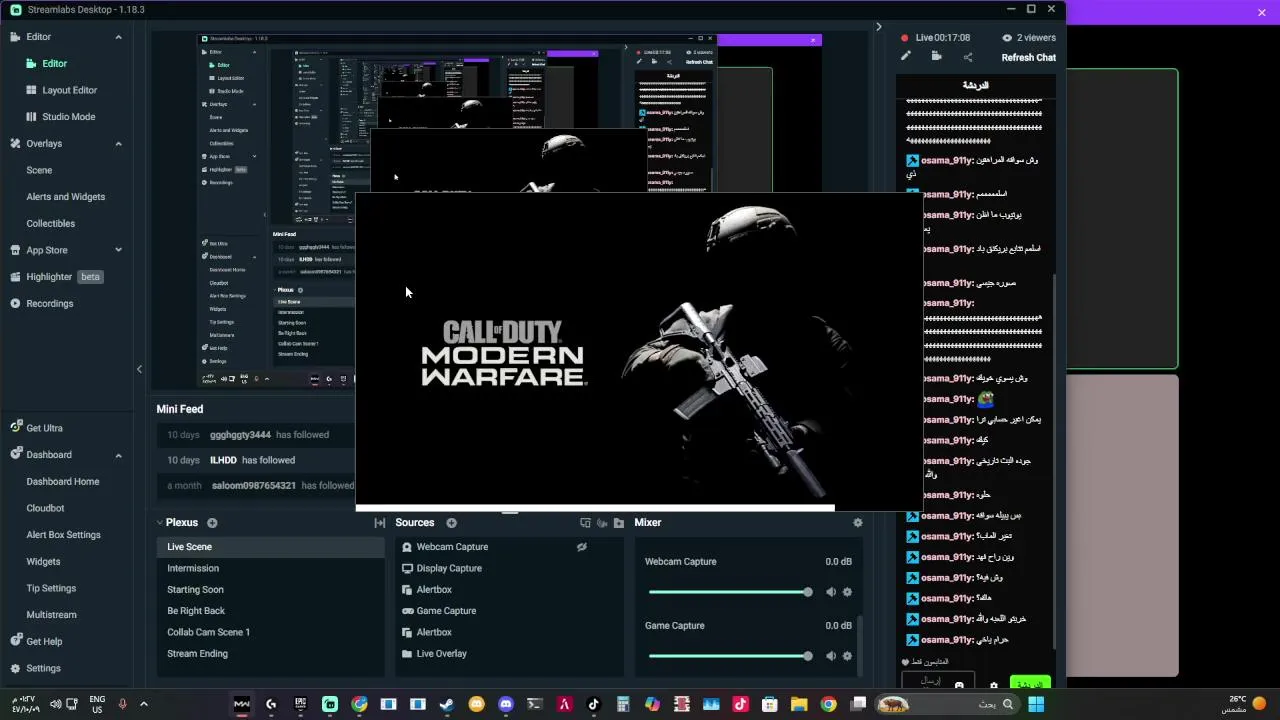Open TikTok from the taskbar

594,704
